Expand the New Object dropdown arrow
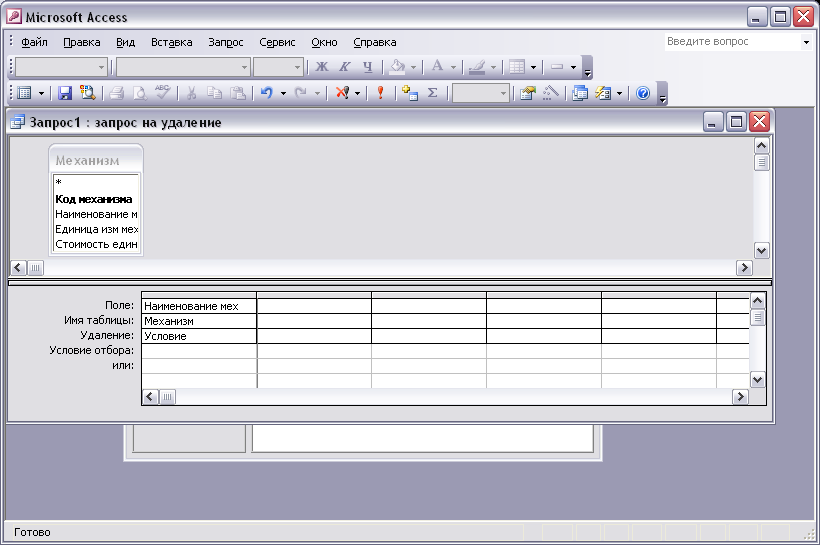 [x=620, y=94]
